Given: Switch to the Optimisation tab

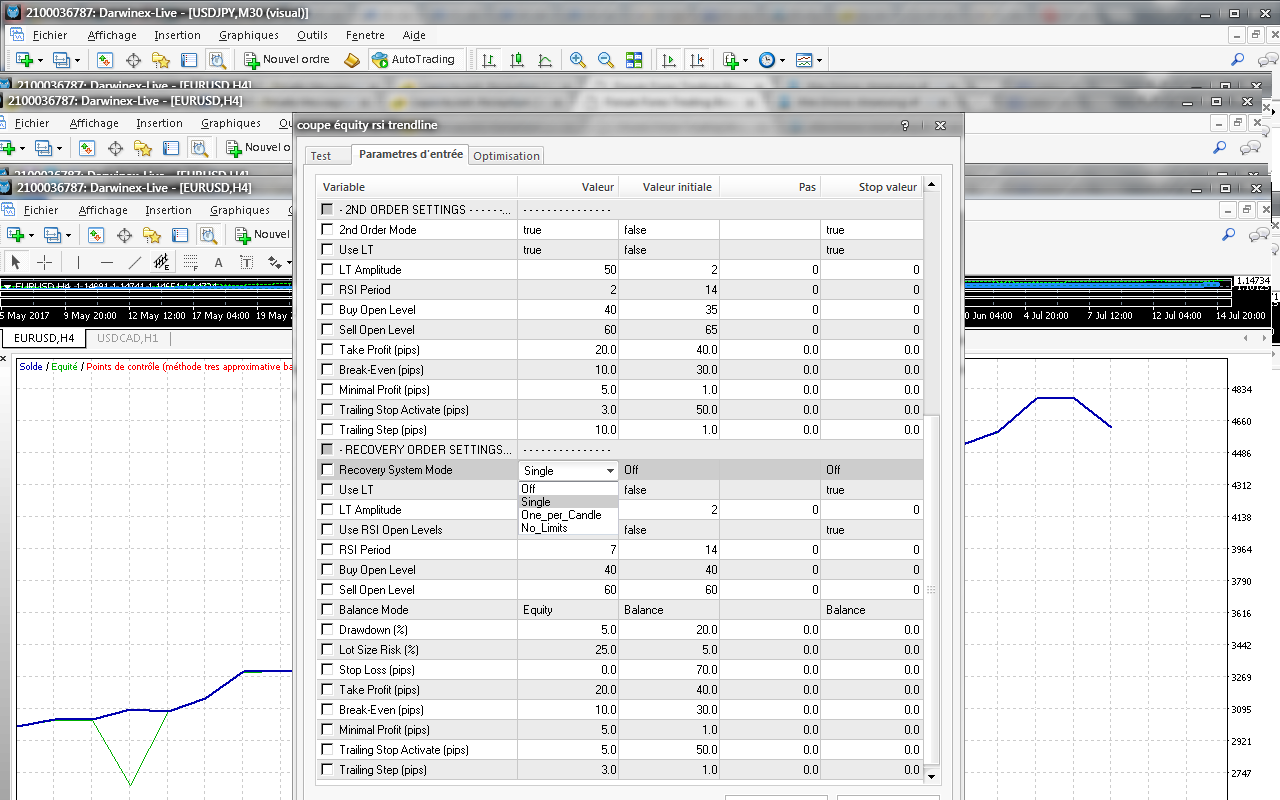Looking at the screenshot, I should click(506, 156).
